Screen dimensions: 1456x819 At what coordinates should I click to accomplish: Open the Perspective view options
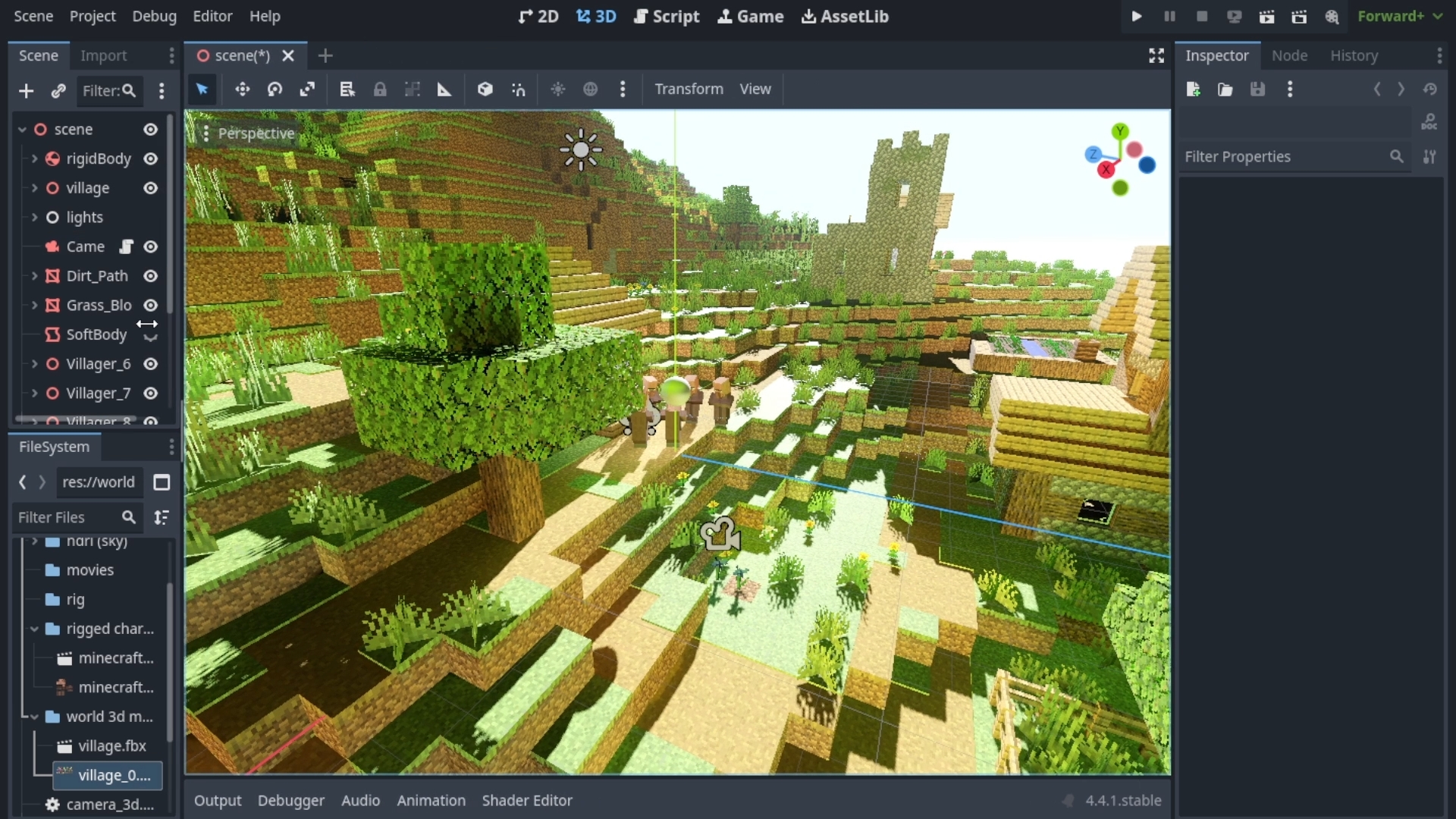coord(248,133)
